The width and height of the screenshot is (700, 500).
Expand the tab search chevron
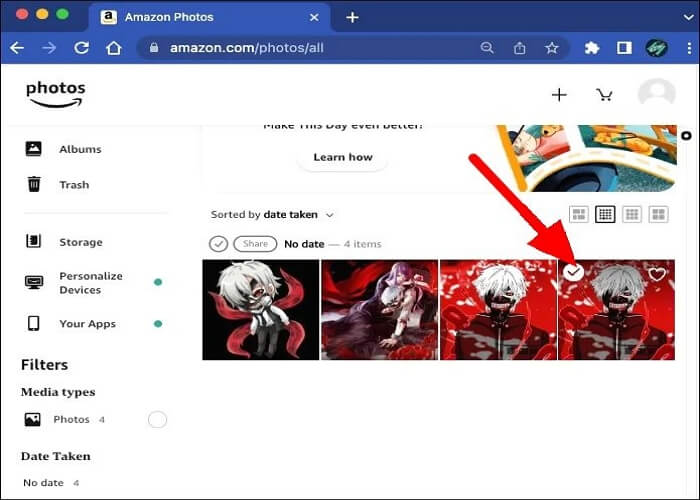(689, 17)
